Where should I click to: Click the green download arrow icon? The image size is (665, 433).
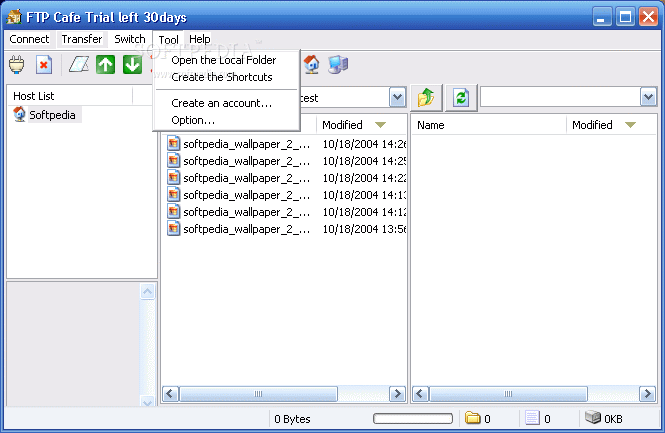pos(132,65)
